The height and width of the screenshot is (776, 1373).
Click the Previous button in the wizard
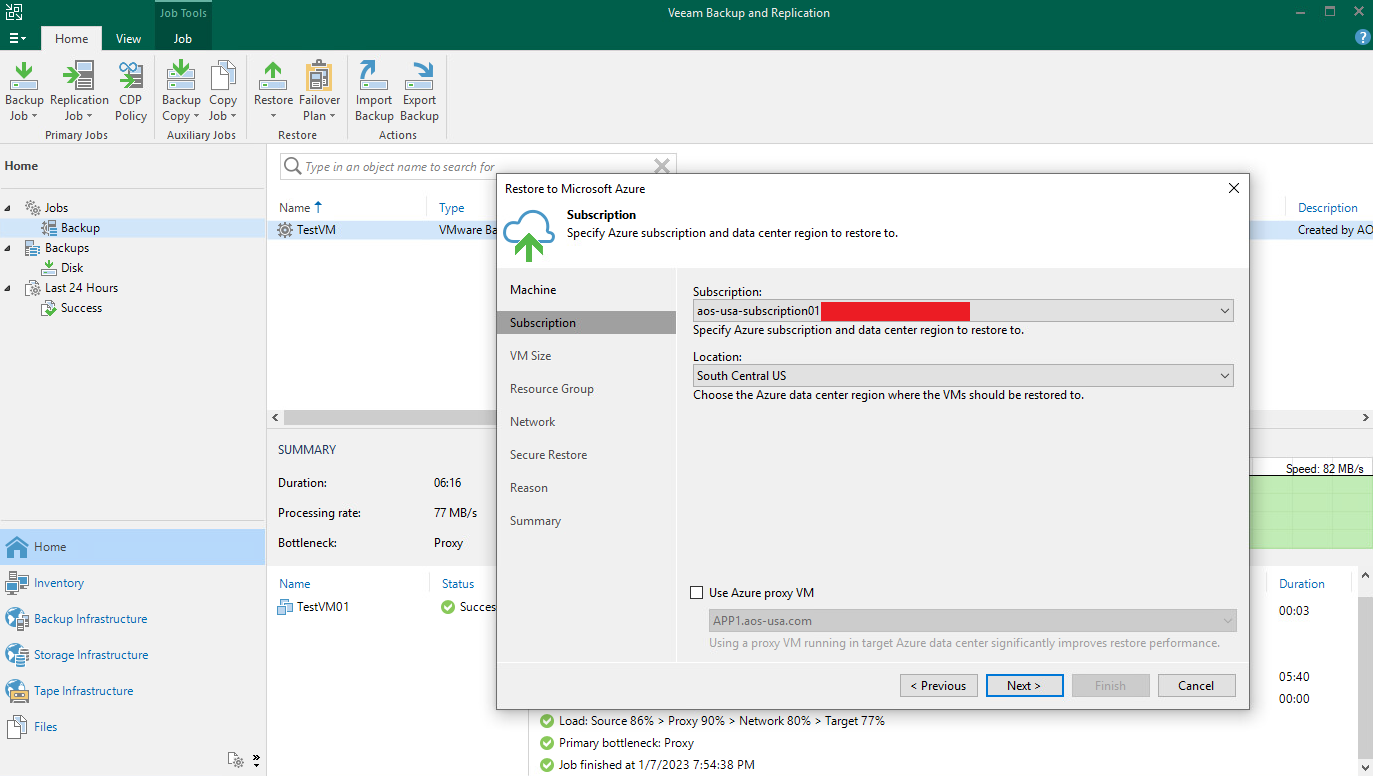(x=939, y=686)
